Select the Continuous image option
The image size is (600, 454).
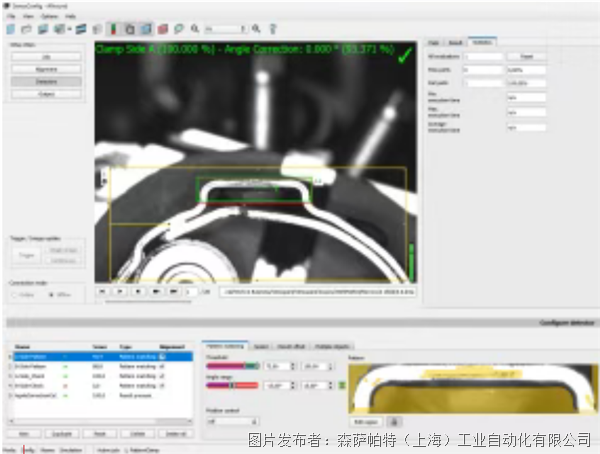(63, 261)
